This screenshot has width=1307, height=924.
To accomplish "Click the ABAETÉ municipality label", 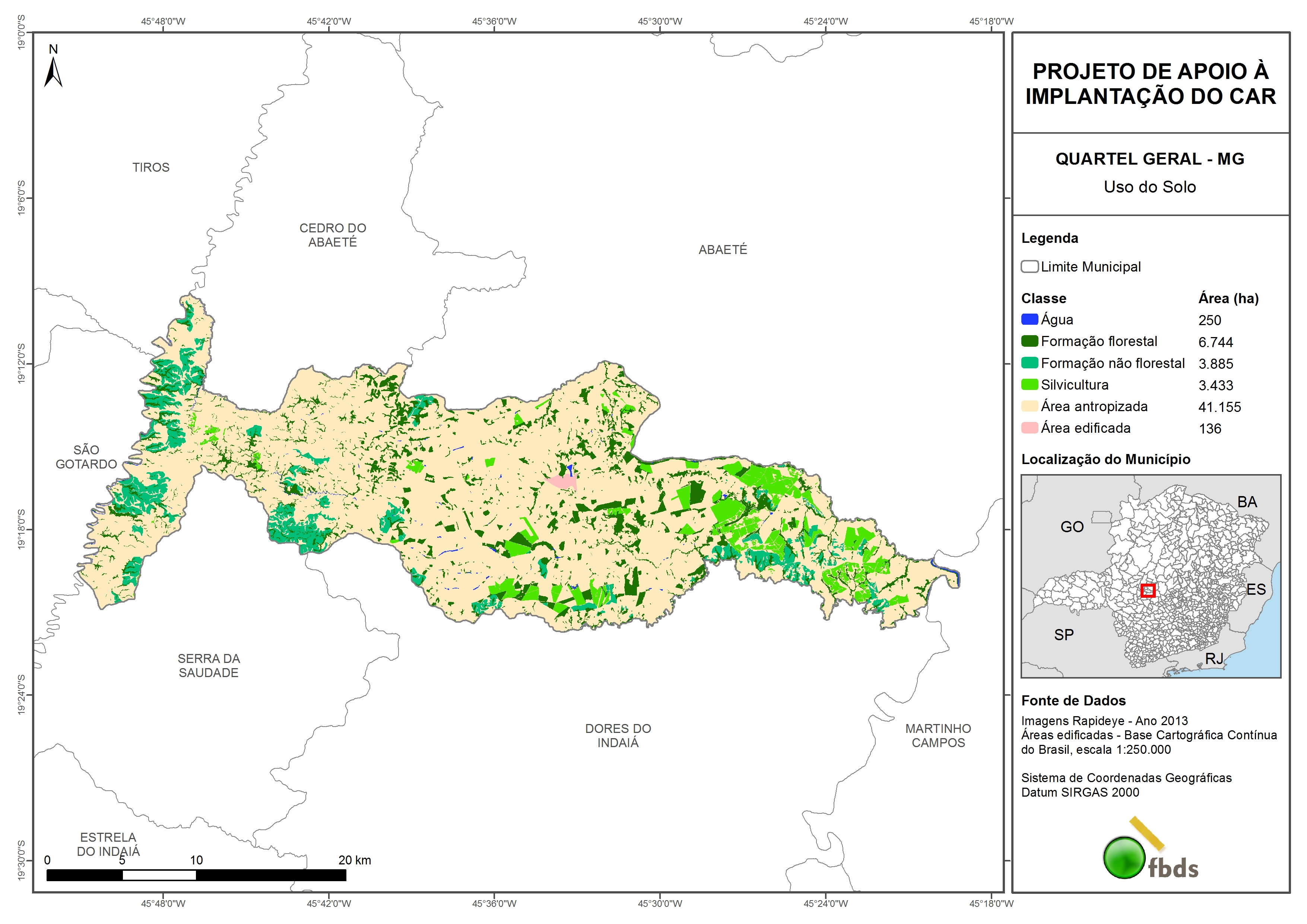I will tap(722, 250).
